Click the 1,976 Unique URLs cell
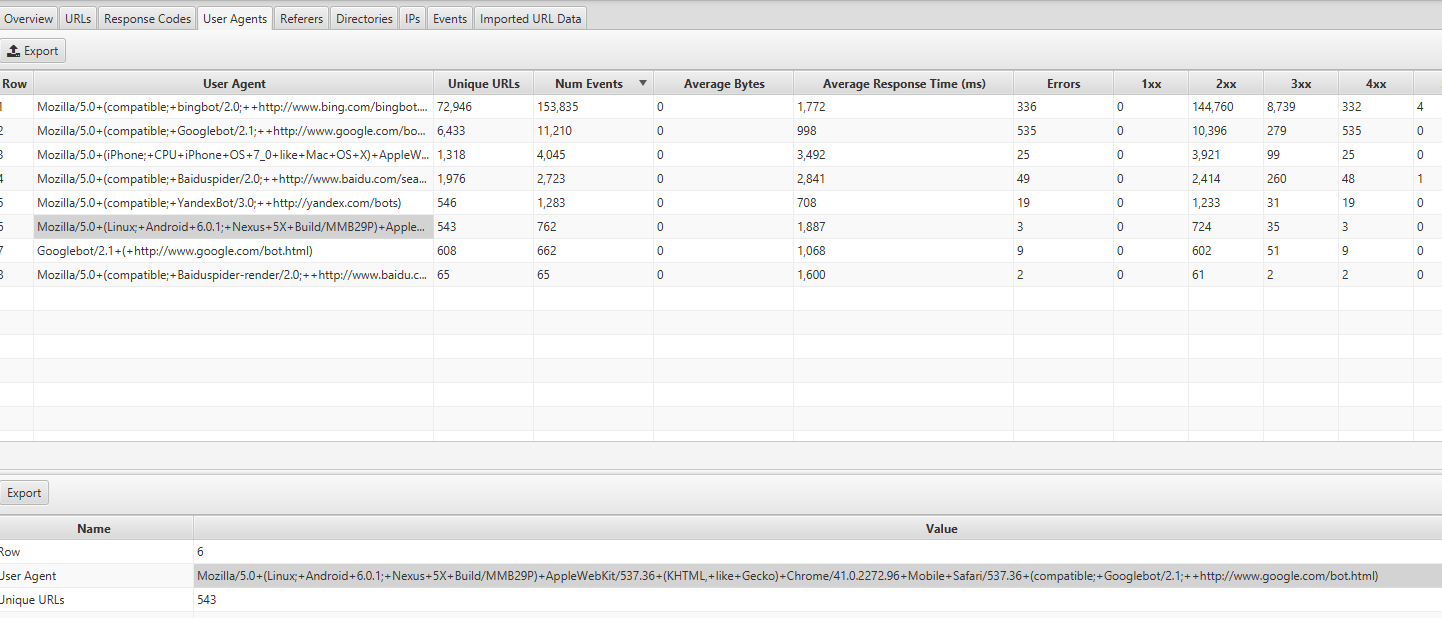 484,178
